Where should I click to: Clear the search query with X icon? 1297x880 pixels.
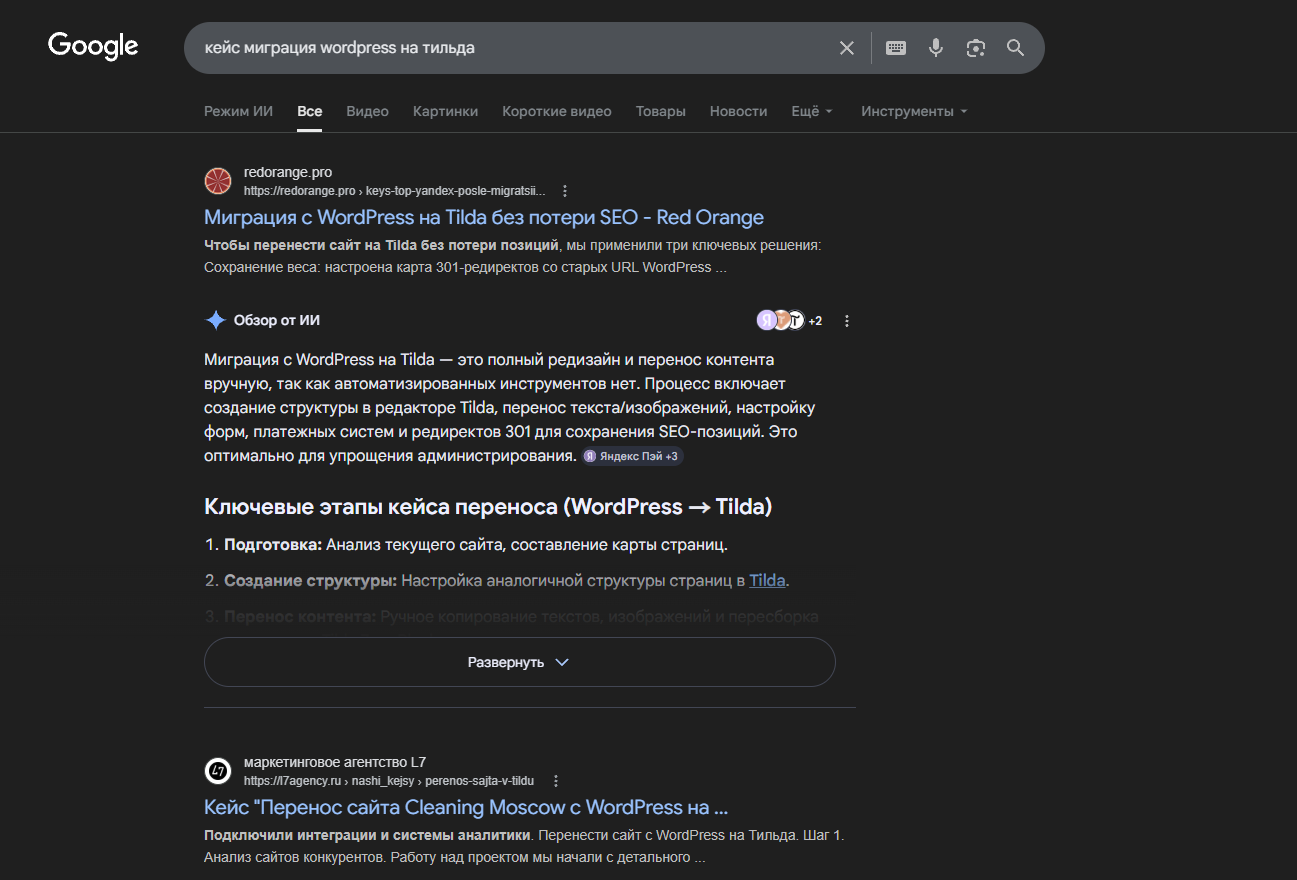coord(847,48)
